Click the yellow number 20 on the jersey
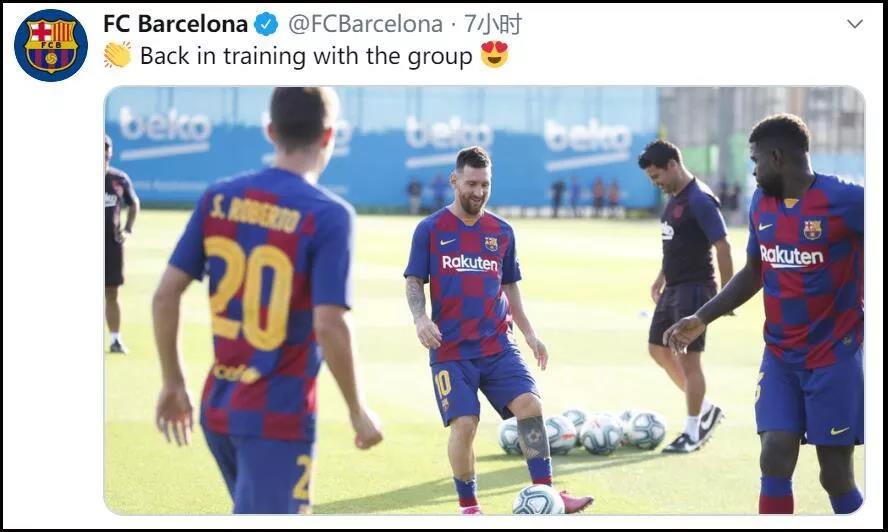888x532 pixels. 249,293
